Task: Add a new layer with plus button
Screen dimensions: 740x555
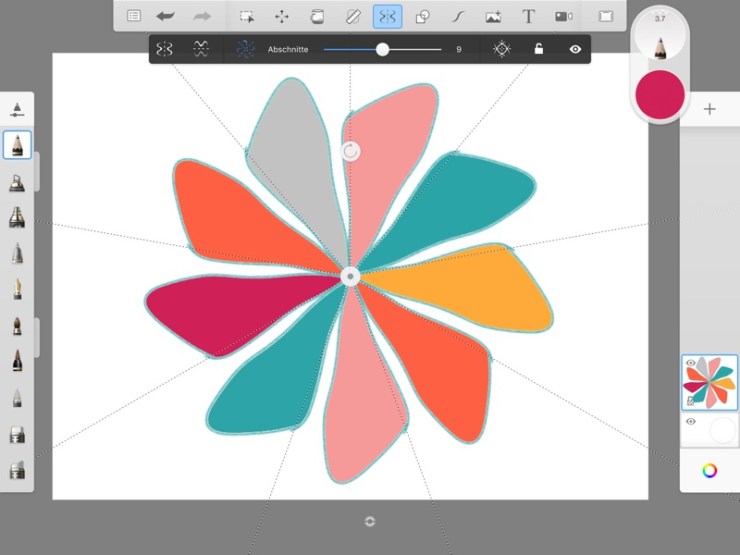Action: pyautogui.click(x=709, y=109)
